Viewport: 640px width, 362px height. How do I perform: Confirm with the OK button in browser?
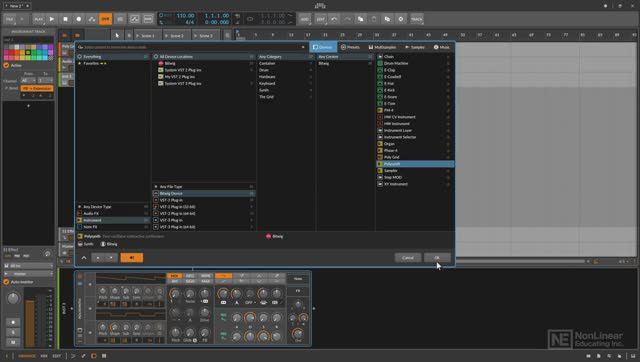click(x=437, y=258)
